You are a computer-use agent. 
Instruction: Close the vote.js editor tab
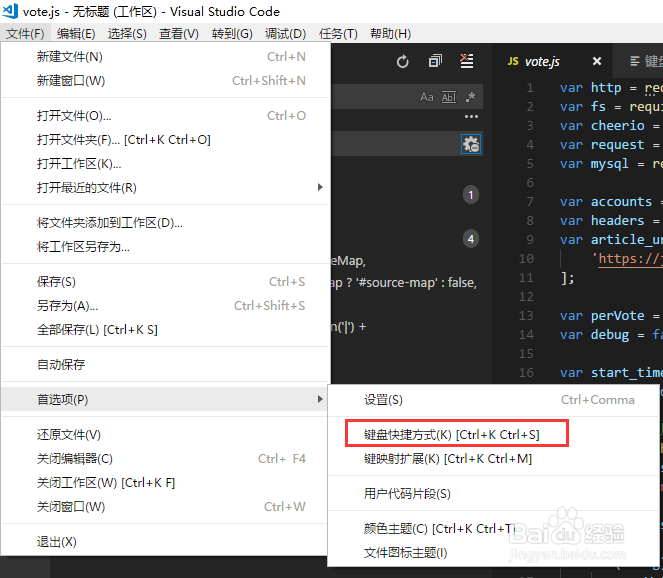click(x=597, y=62)
